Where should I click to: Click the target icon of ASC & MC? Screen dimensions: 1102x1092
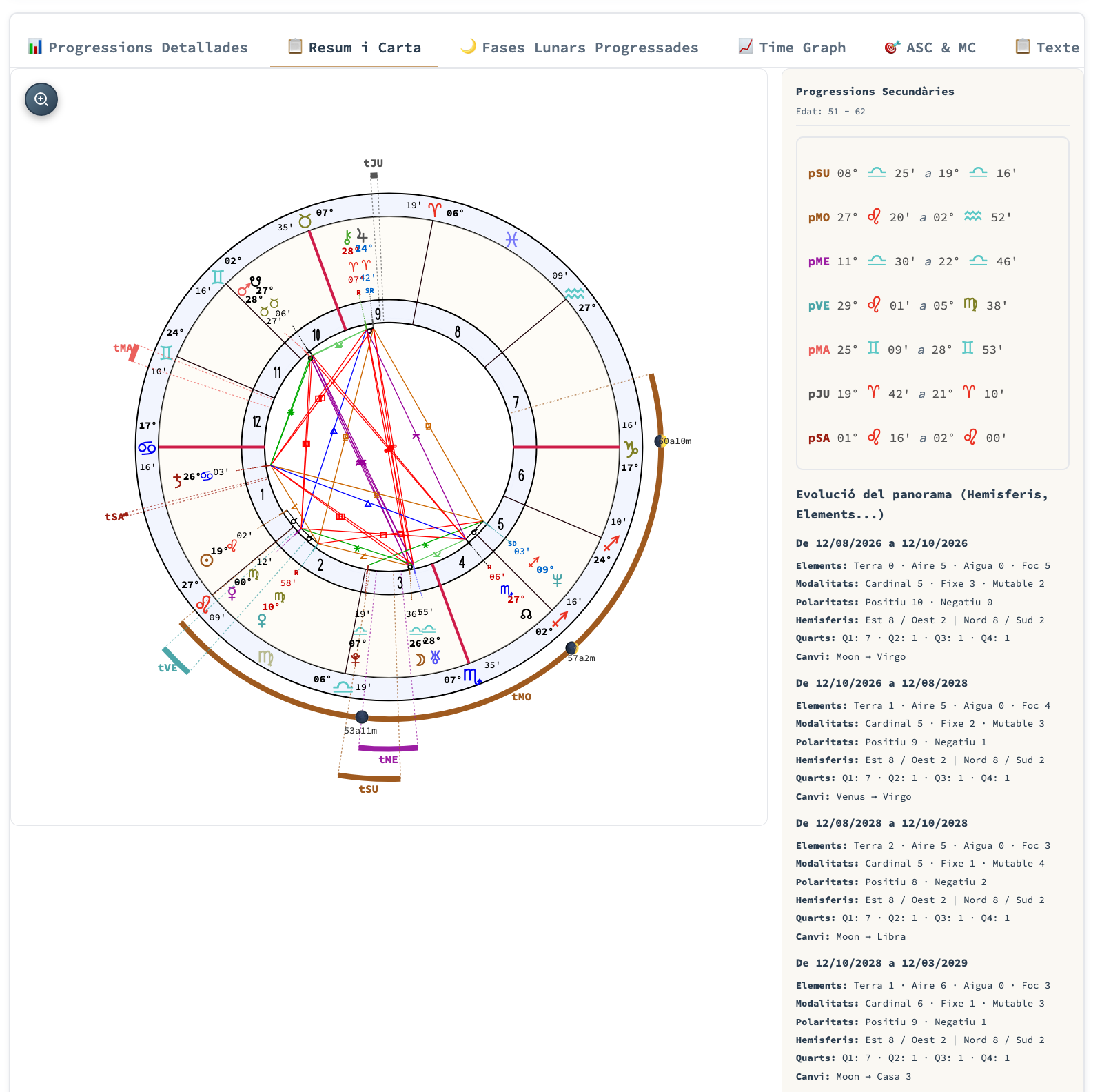[892, 47]
